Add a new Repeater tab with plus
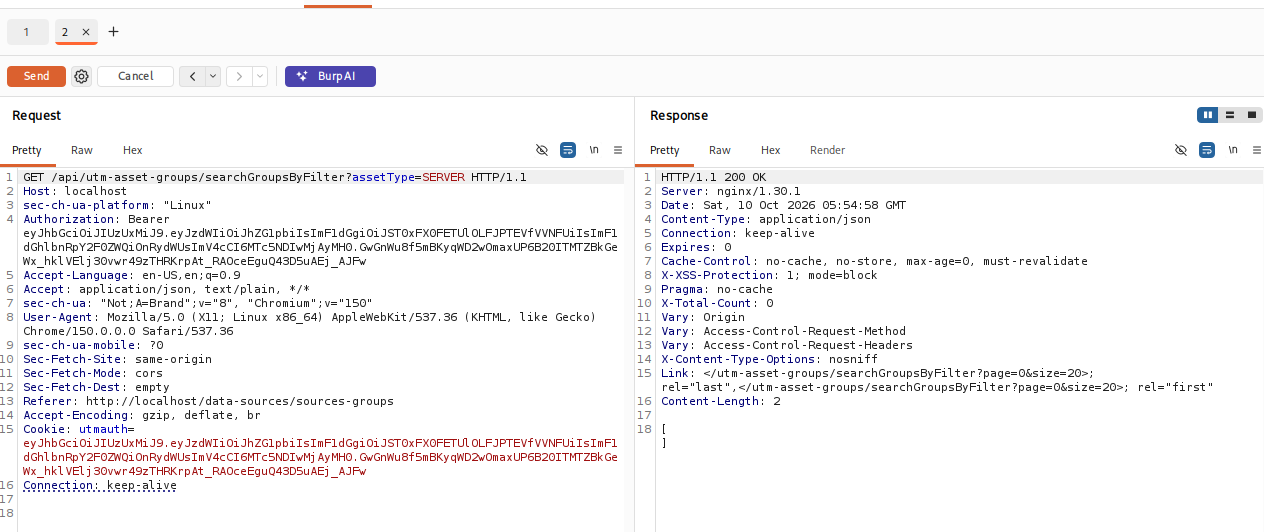 click(113, 32)
